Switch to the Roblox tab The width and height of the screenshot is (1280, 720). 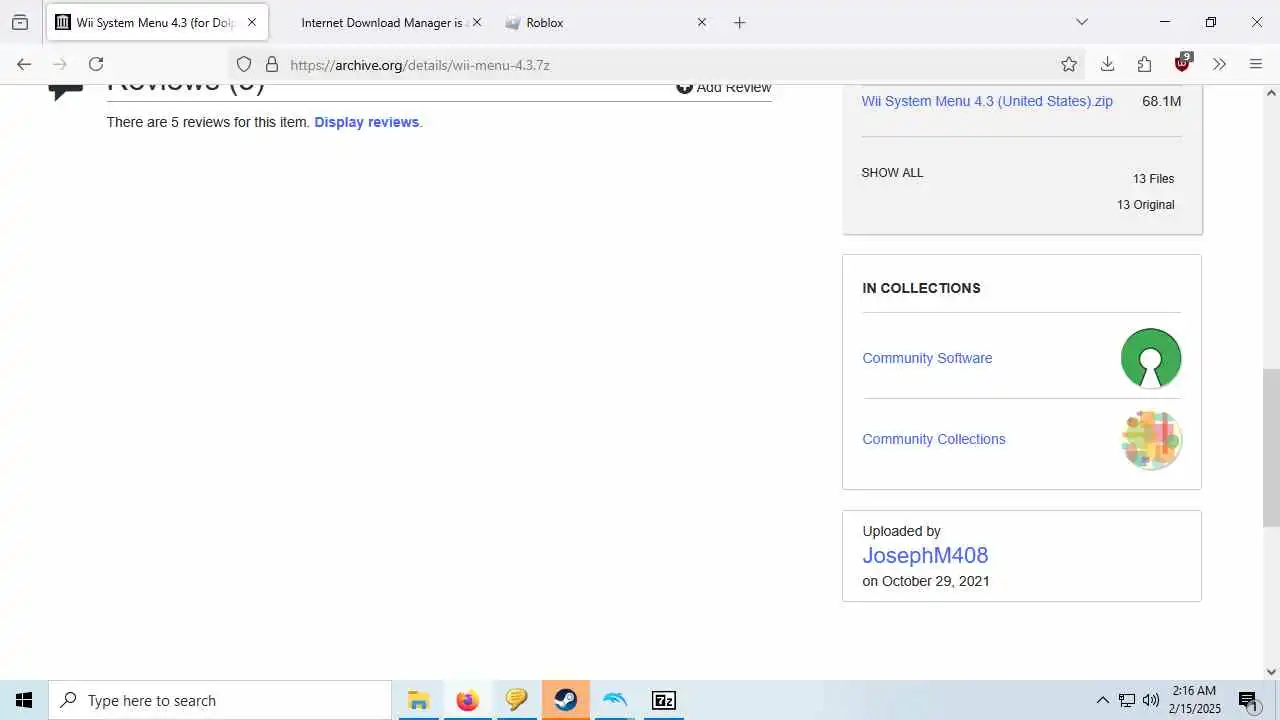(x=604, y=22)
